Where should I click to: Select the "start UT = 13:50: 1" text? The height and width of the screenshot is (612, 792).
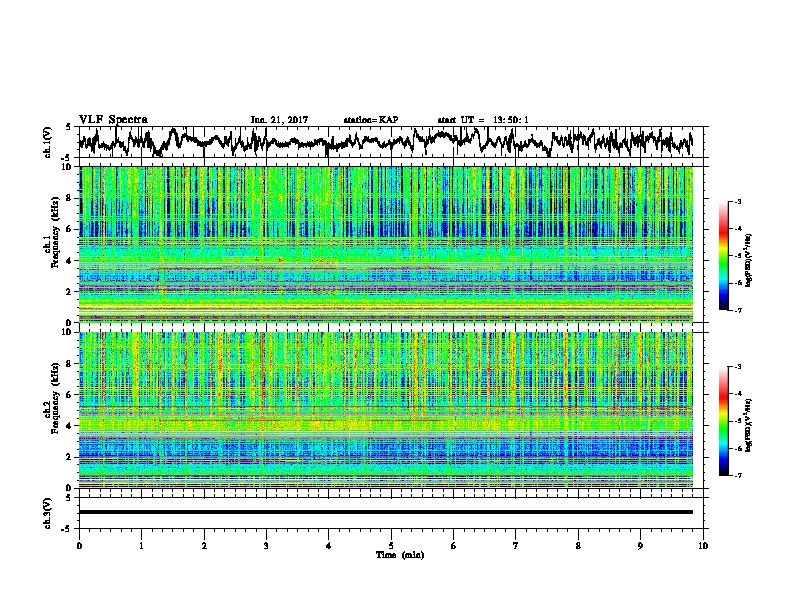(x=483, y=120)
